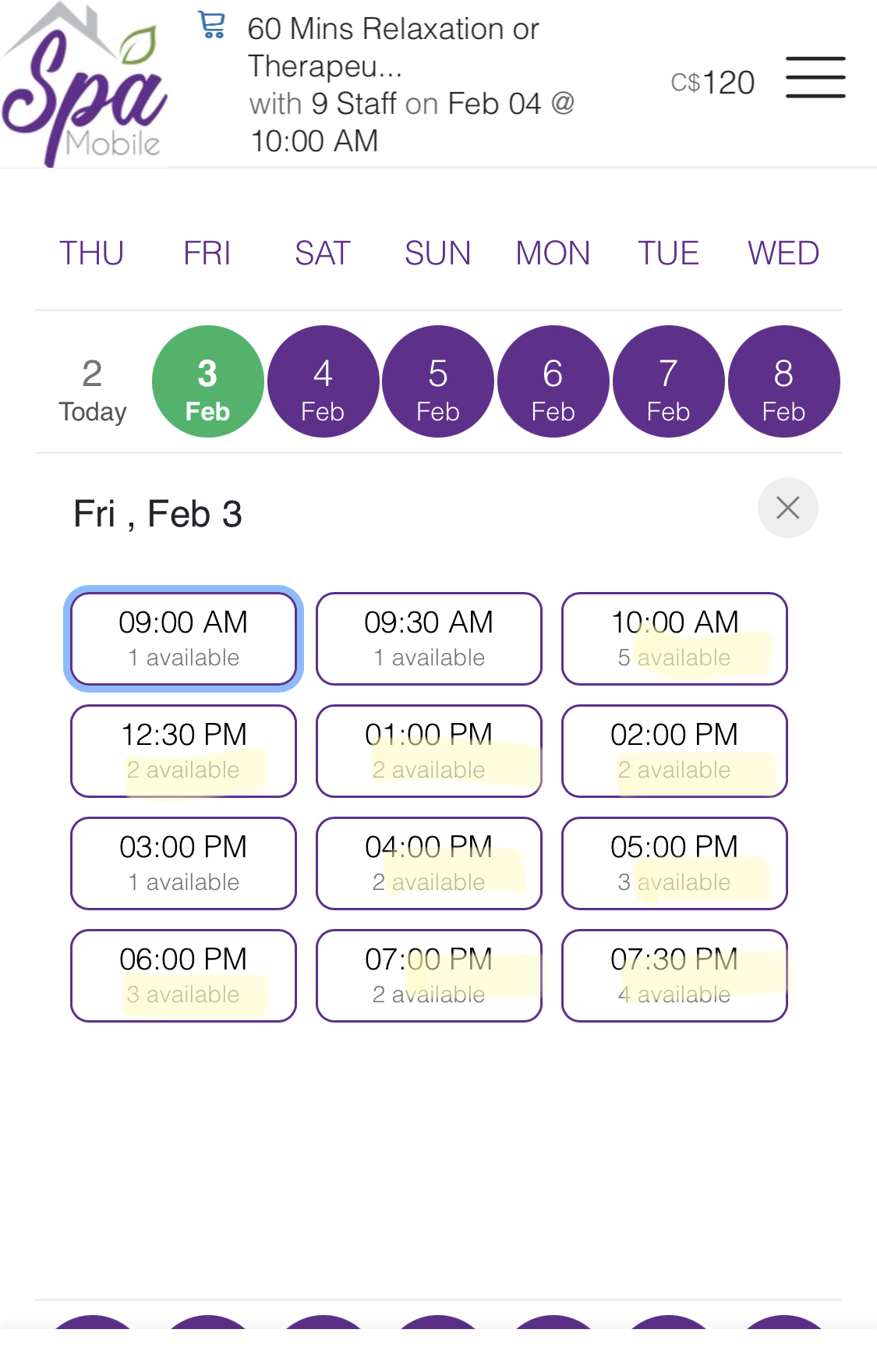
Task: Choose the 03:00 PM time slot
Action: tap(183, 863)
